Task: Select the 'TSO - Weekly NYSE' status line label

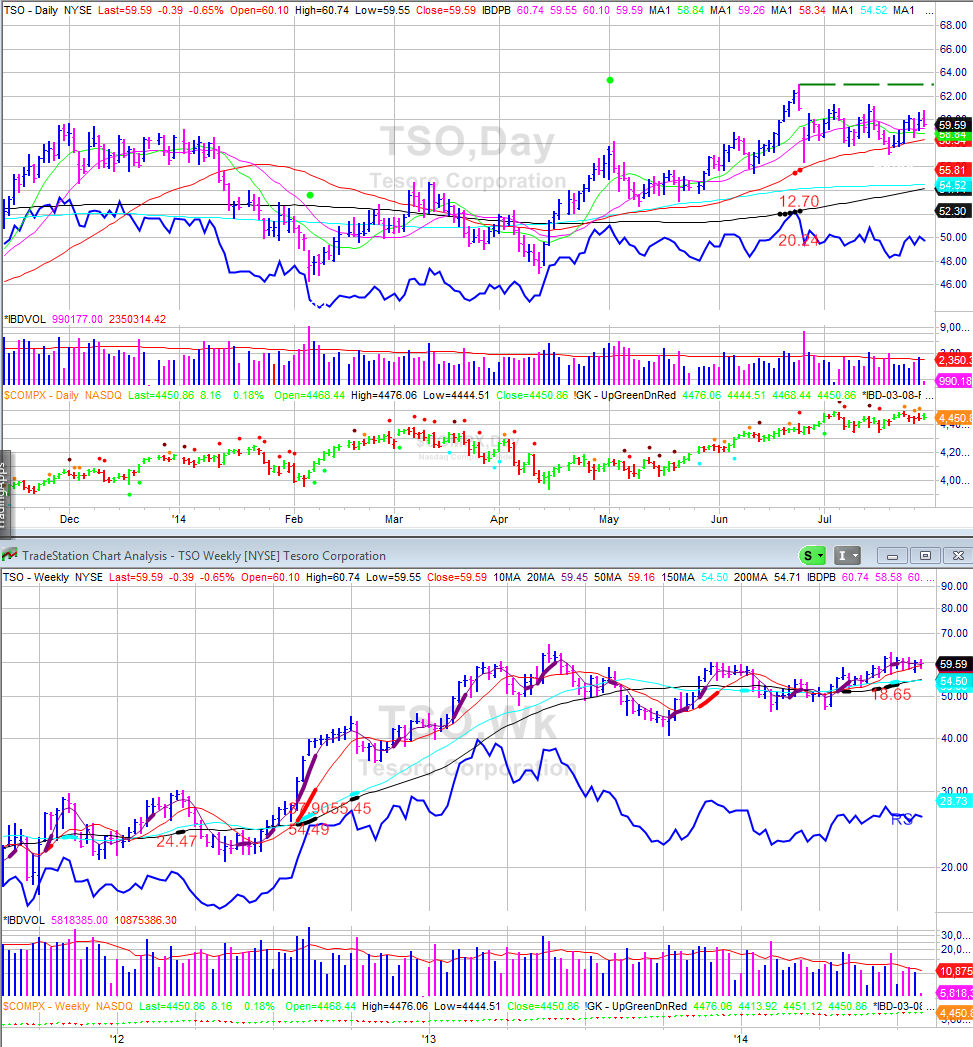Action: pyautogui.click(x=53, y=577)
